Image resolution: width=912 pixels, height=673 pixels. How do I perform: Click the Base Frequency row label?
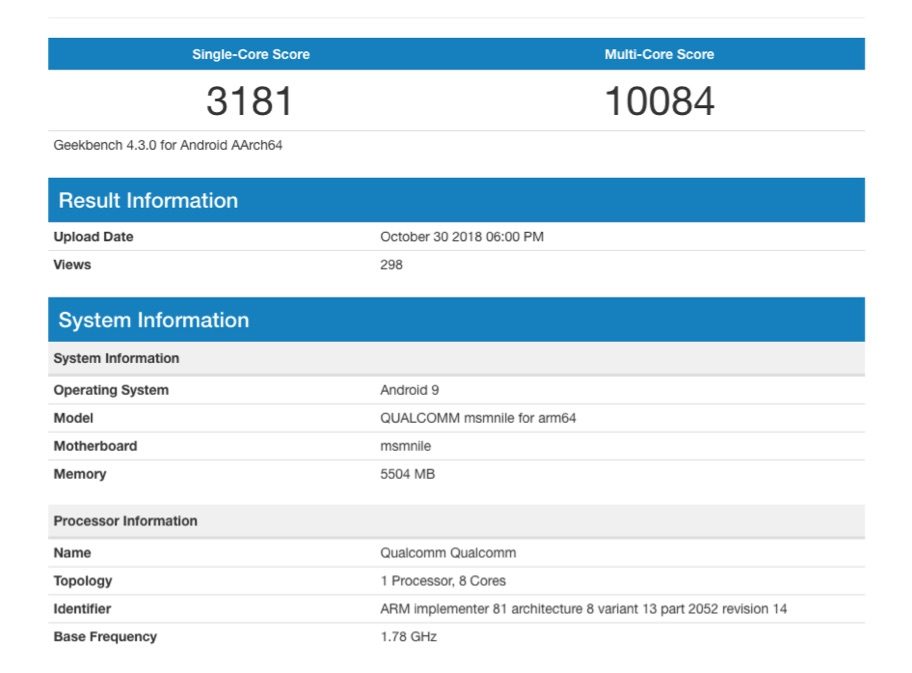click(x=105, y=637)
